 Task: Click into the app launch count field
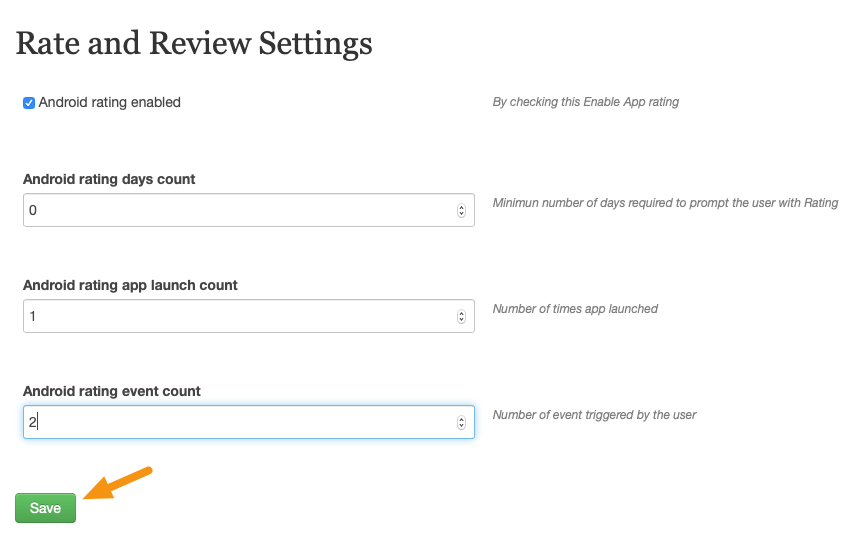click(249, 316)
